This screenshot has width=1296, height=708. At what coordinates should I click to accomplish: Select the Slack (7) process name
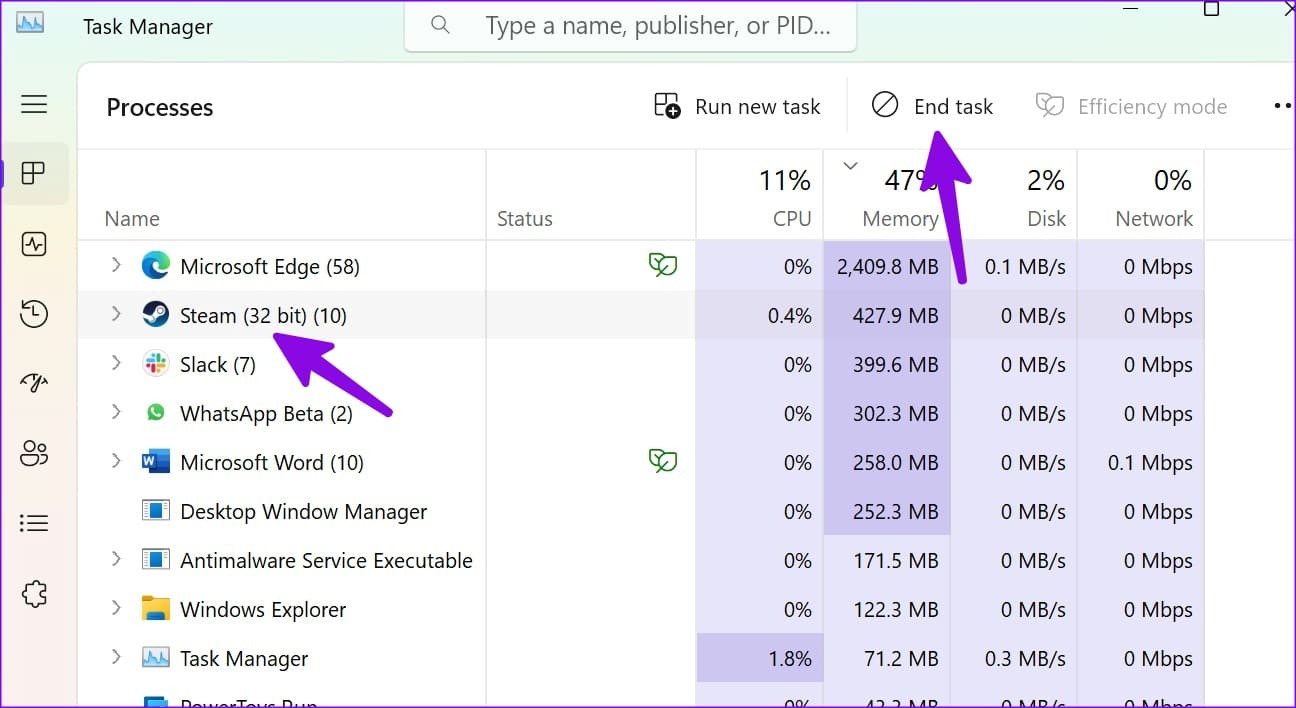pyautogui.click(x=218, y=365)
